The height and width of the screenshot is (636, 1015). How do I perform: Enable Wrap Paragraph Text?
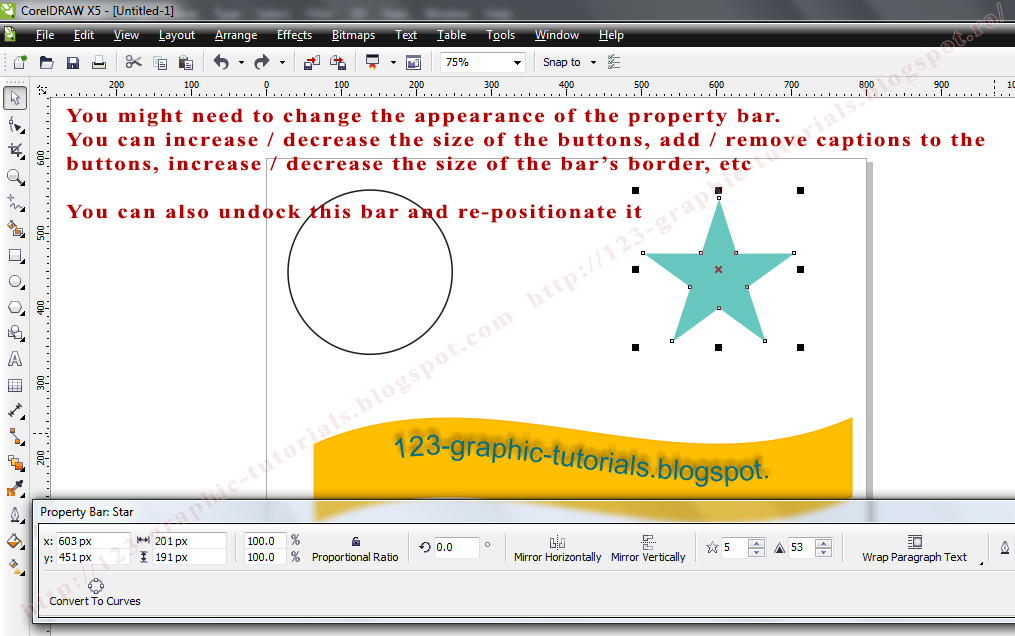click(x=915, y=547)
